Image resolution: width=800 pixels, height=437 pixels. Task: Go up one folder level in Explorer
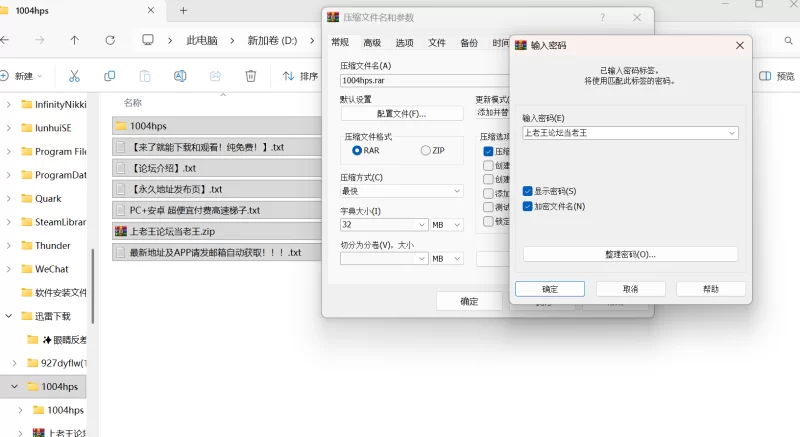pos(74,40)
